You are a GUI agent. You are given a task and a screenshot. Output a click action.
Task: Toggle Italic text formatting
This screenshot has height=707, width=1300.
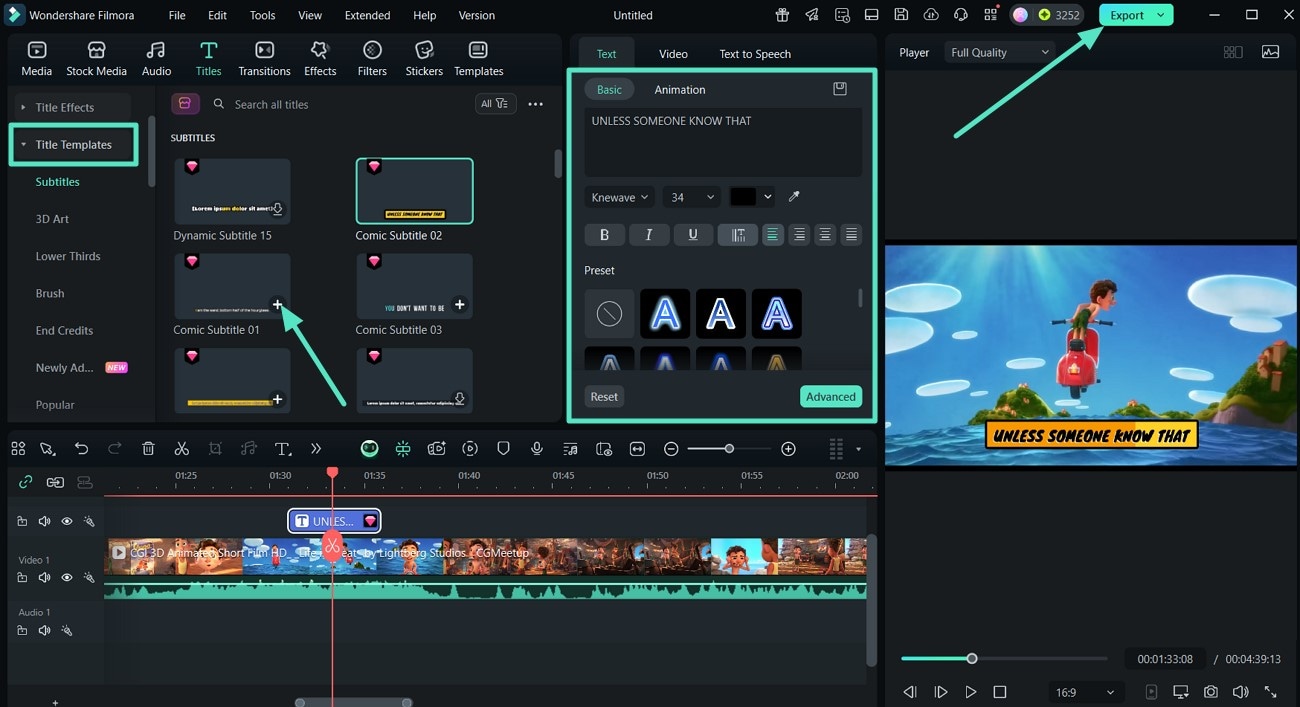[x=649, y=235]
